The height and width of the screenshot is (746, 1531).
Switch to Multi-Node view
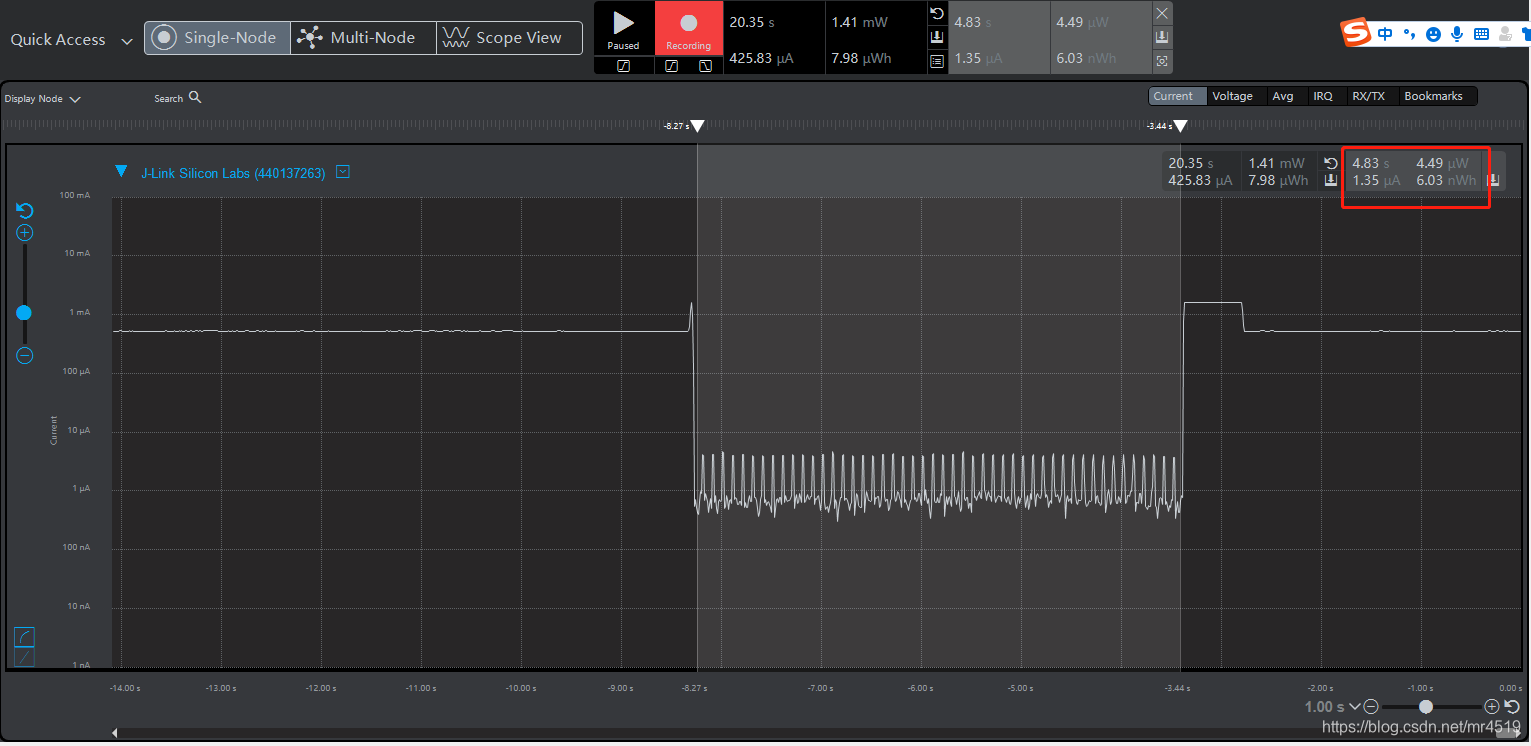(x=364, y=38)
